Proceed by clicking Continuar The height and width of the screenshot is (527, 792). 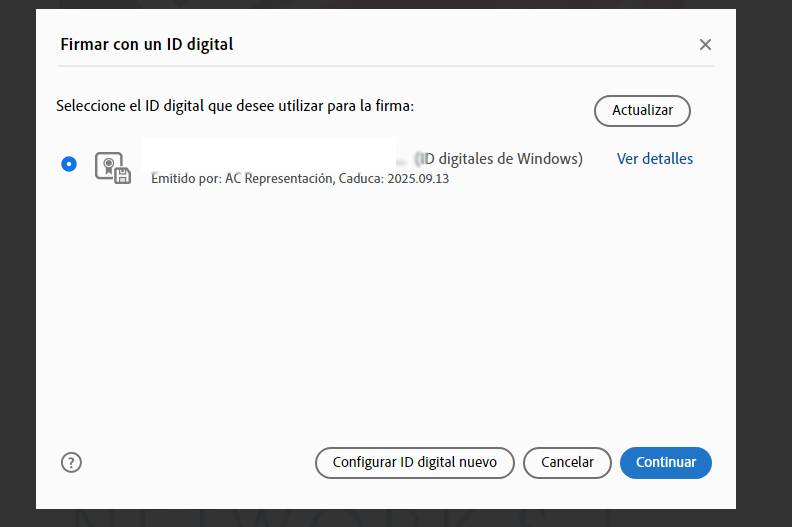(666, 462)
